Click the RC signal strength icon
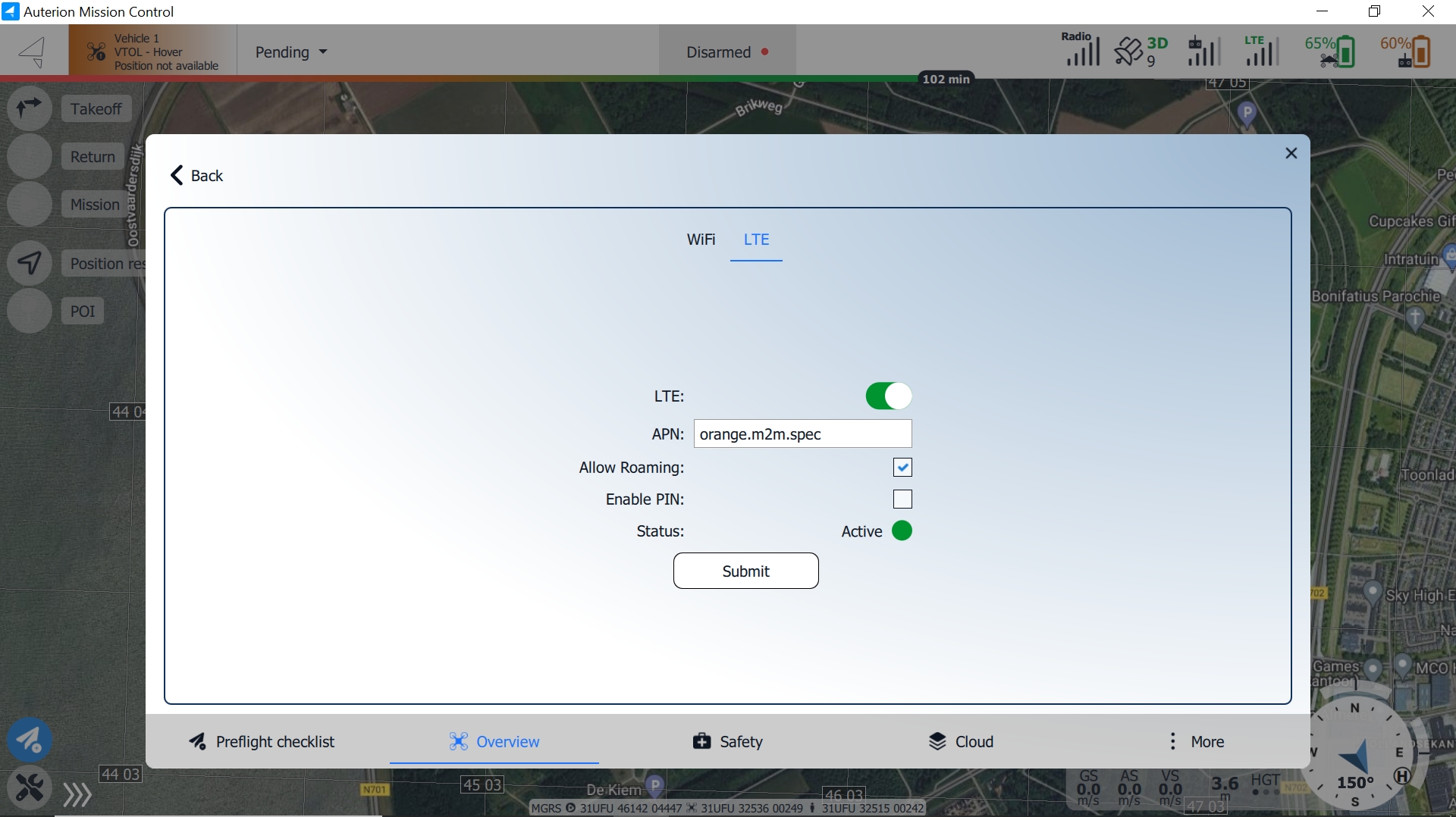Image resolution: width=1456 pixels, height=817 pixels. click(x=1203, y=52)
